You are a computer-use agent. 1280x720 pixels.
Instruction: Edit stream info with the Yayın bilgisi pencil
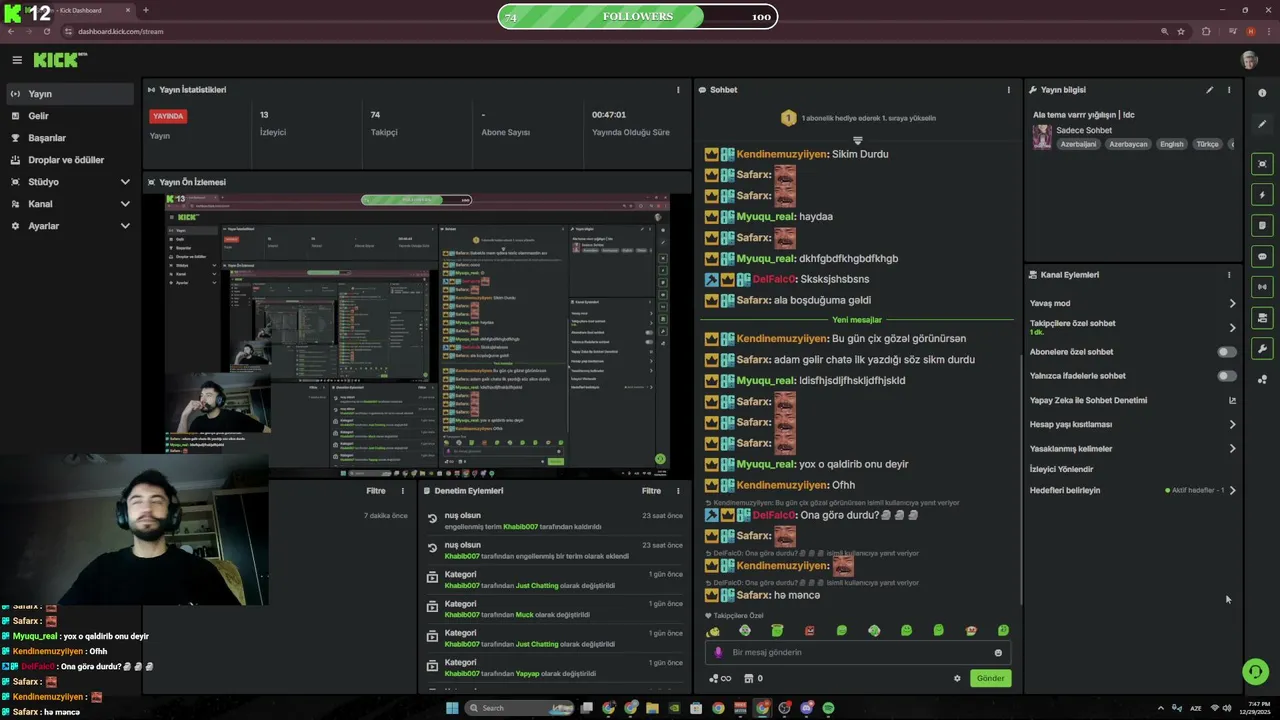(1209, 90)
